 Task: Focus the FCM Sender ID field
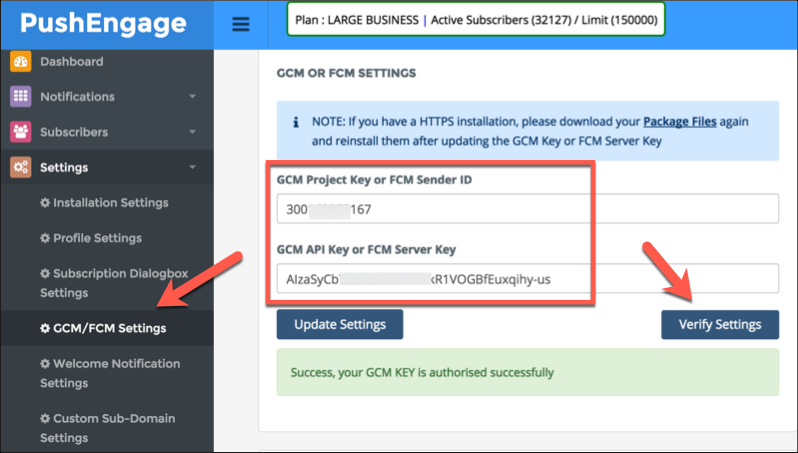[527, 209]
